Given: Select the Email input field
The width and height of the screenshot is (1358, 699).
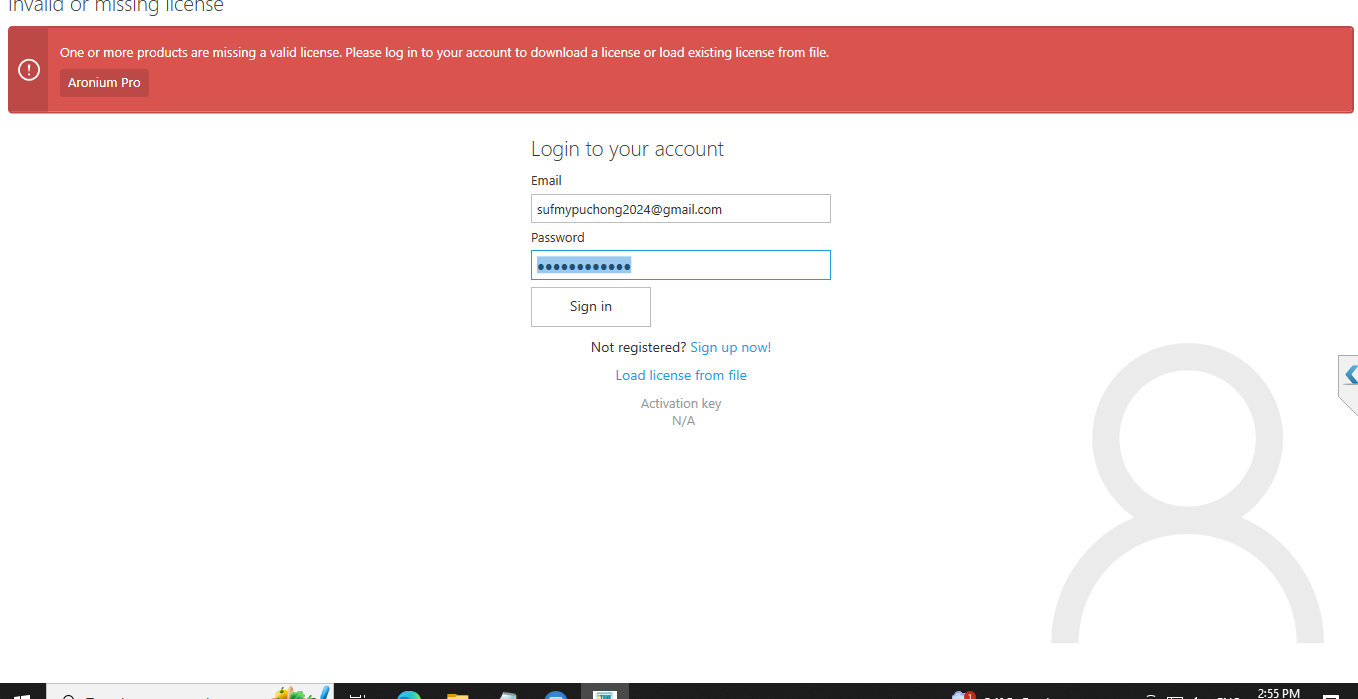Looking at the screenshot, I should point(681,208).
